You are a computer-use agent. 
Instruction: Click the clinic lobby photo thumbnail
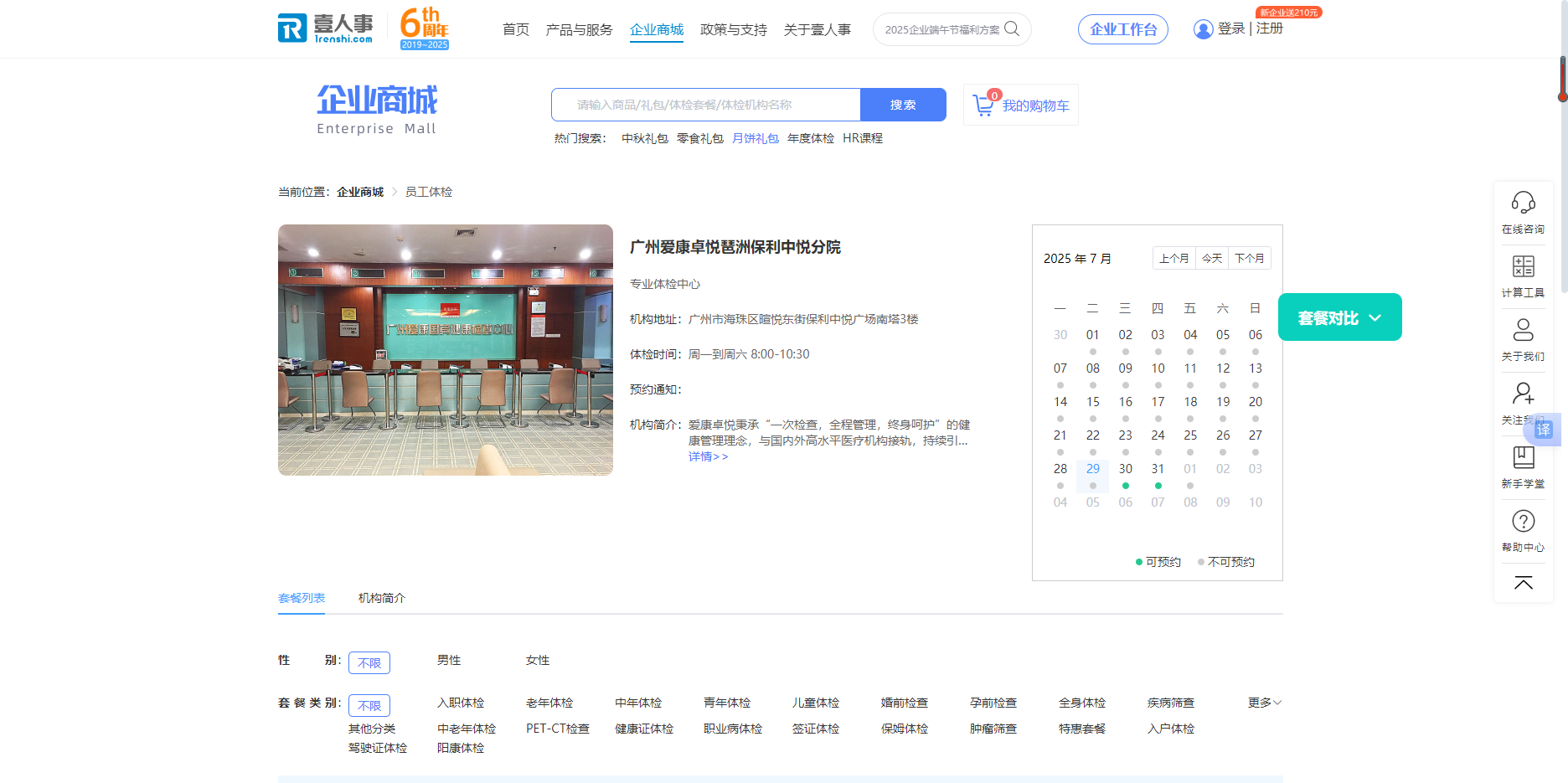tap(446, 350)
